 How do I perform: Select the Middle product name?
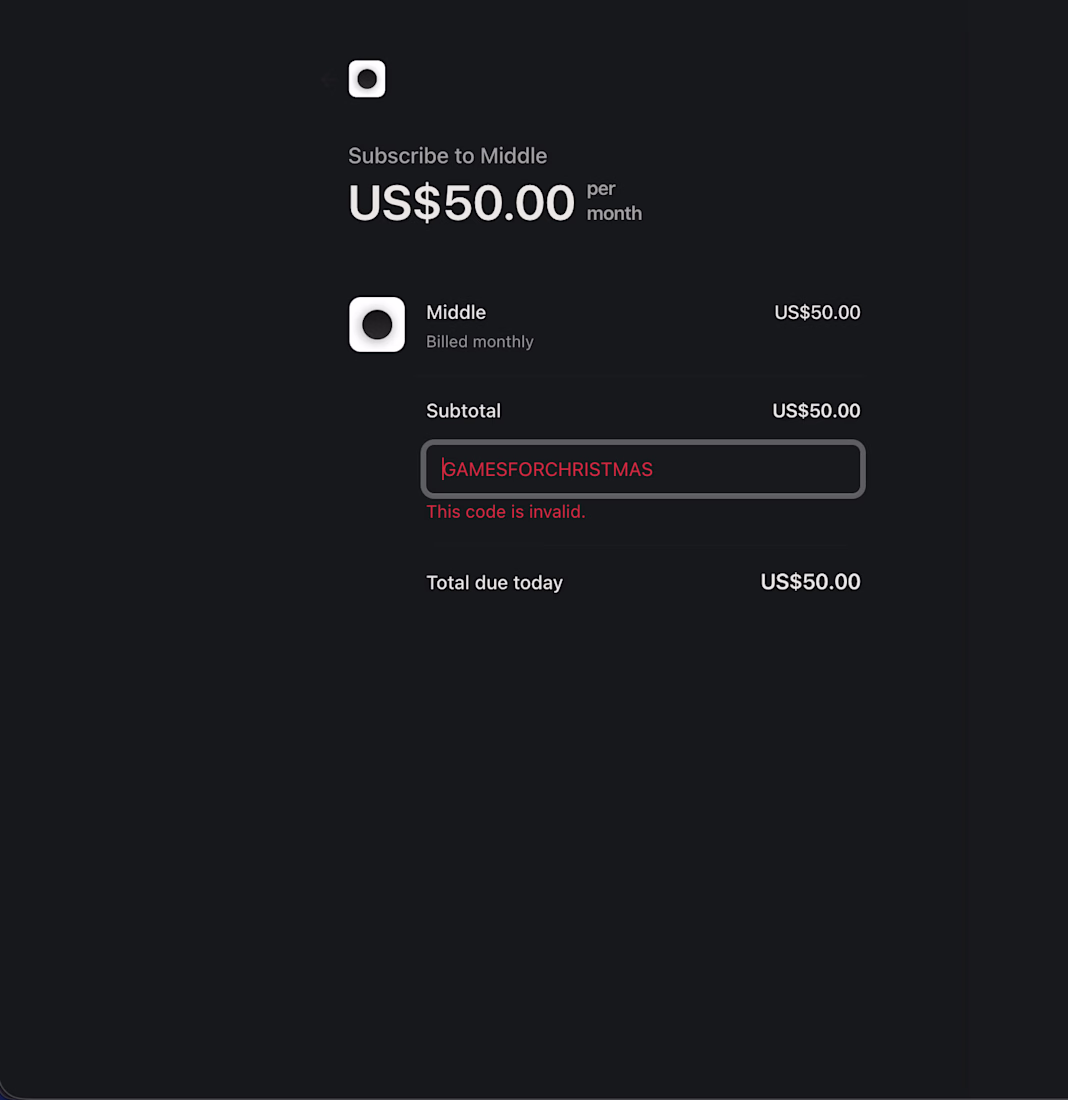(x=456, y=313)
